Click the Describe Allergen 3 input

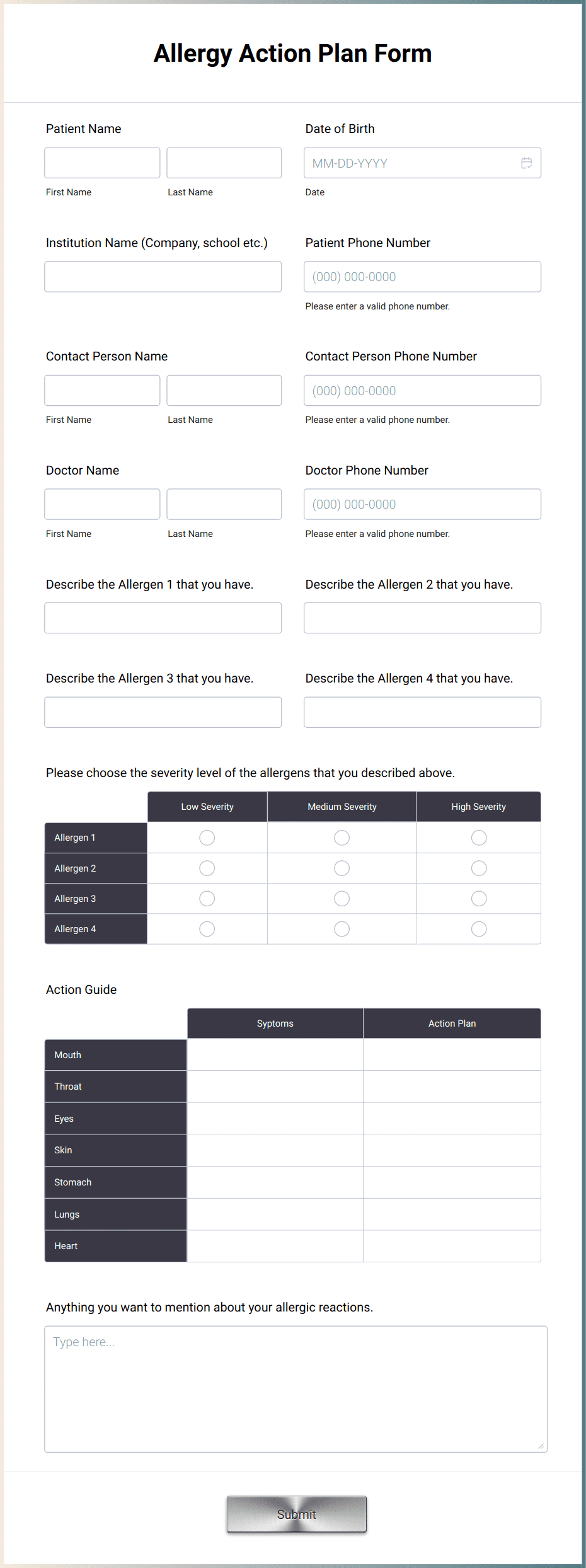[x=163, y=712]
